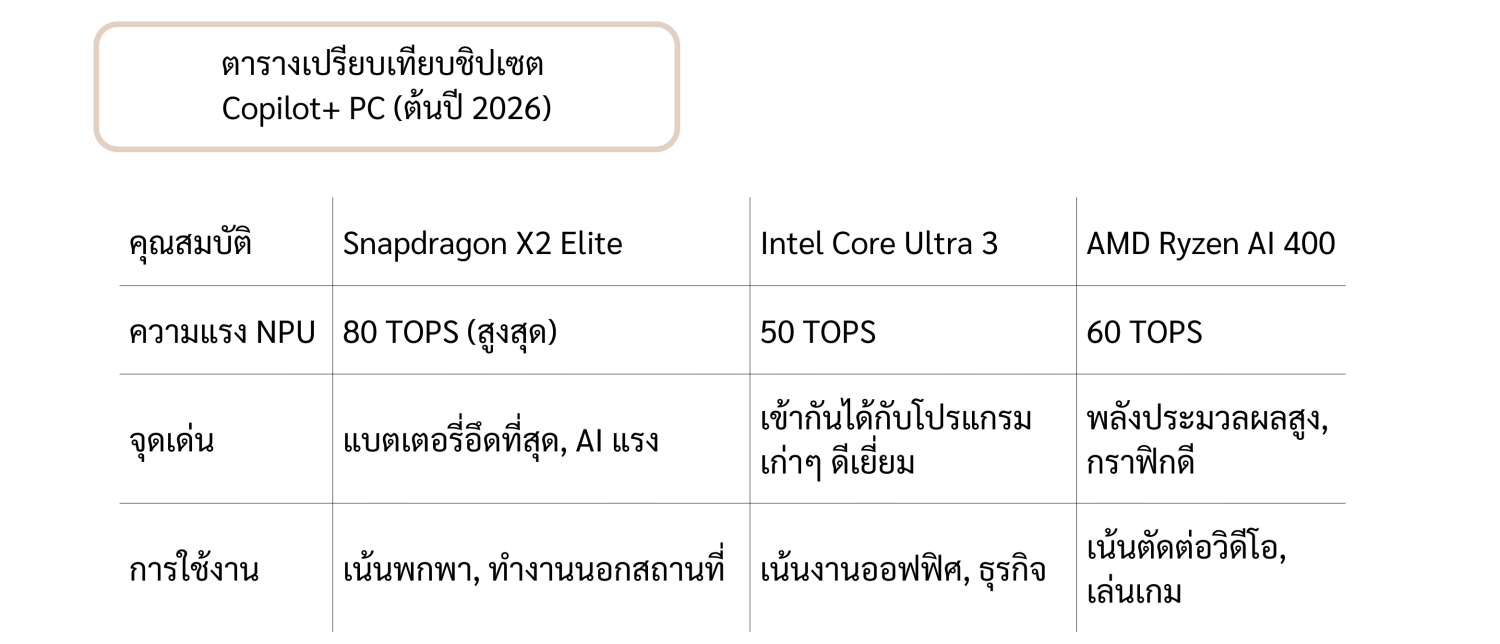1500x644 pixels.
Task: Click the (สูงสุด) note beside 80 TOPS
Action: [x=511, y=332]
